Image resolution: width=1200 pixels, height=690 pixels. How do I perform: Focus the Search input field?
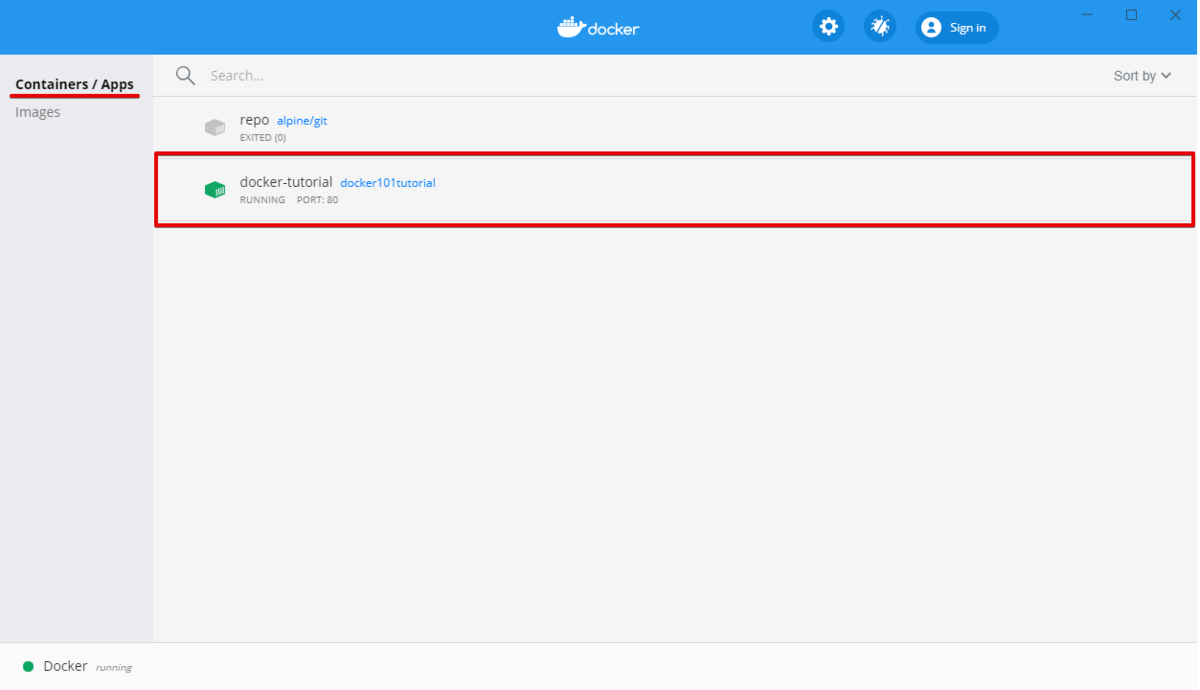coord(640,76)
